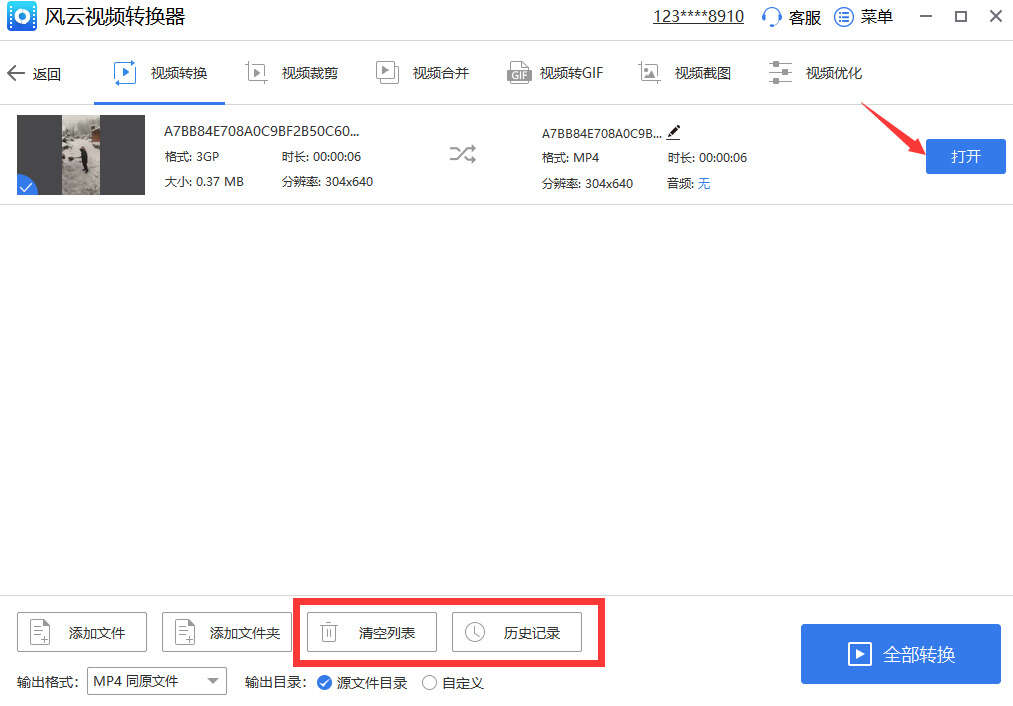Image resolution: width=1013 pixels, height=706 pixels.
Task: Click the folder-document icon in 添加文件夹
Action: point(185,632)
